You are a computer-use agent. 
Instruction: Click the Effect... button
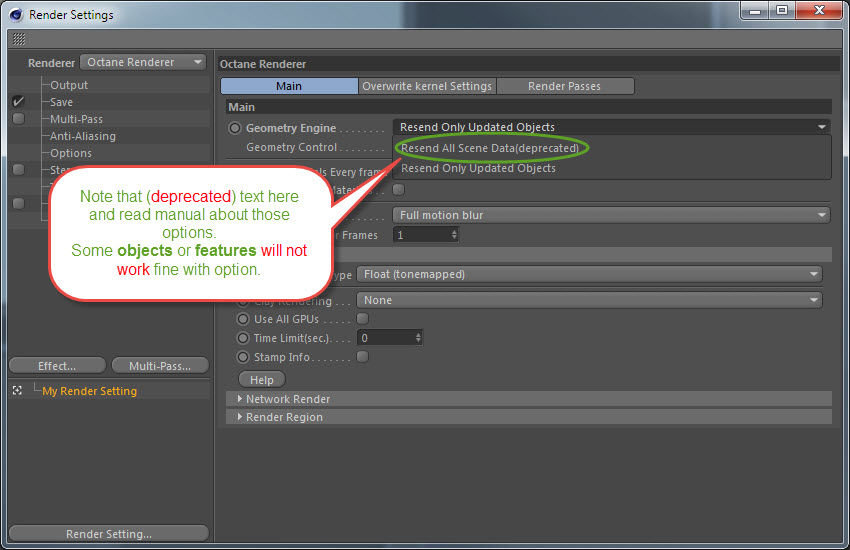click(x=57, y=366)
